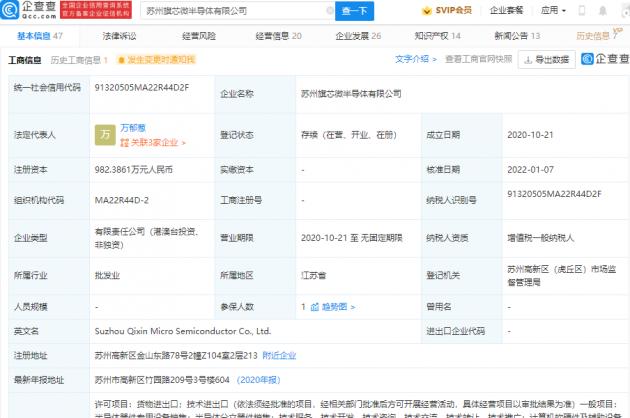630x418 pixels.
Task: Click legal representative name link 万郁葱
Action: [133, 128]
